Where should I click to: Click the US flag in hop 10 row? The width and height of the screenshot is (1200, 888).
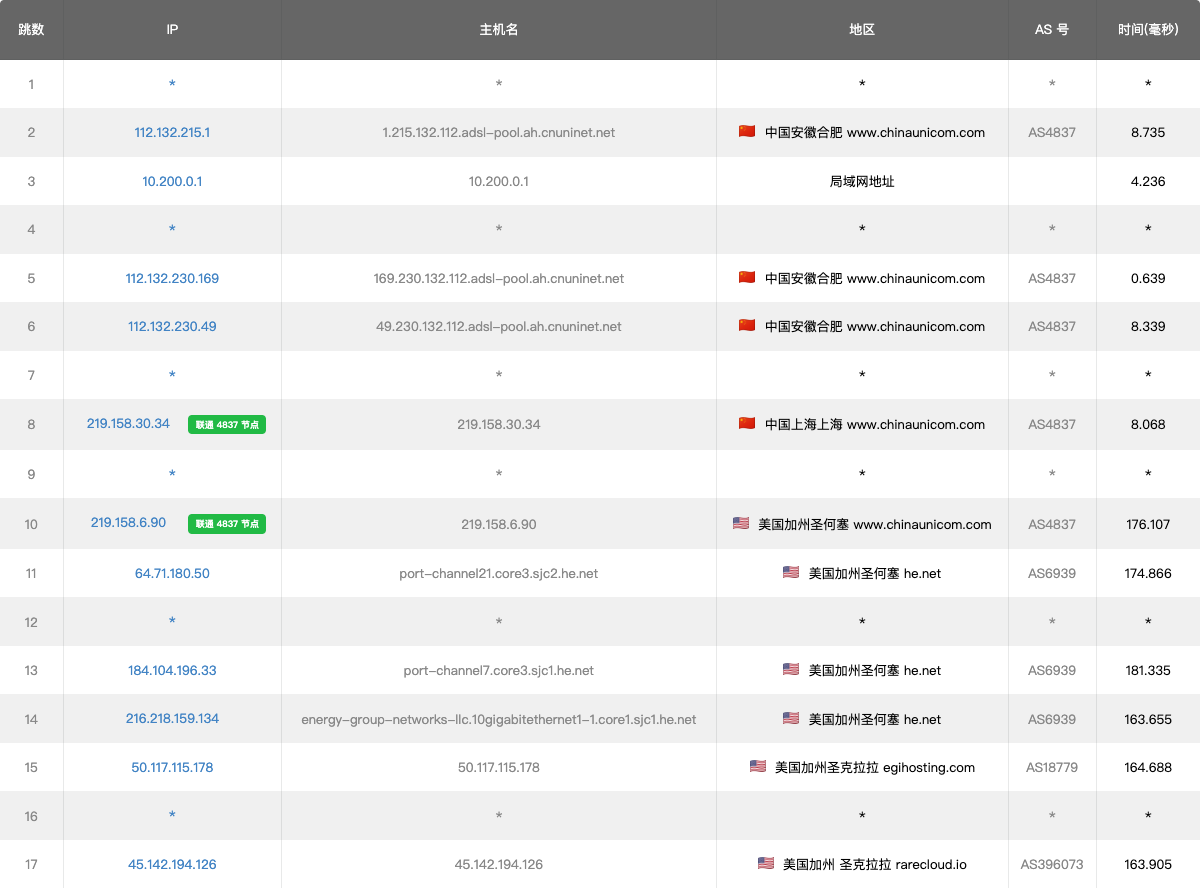741,523
